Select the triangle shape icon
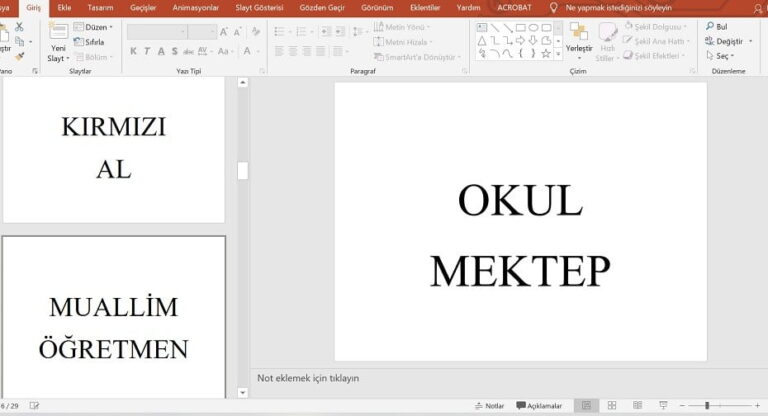Viewport: 768px width, 416px height. (x=482, y=41)
